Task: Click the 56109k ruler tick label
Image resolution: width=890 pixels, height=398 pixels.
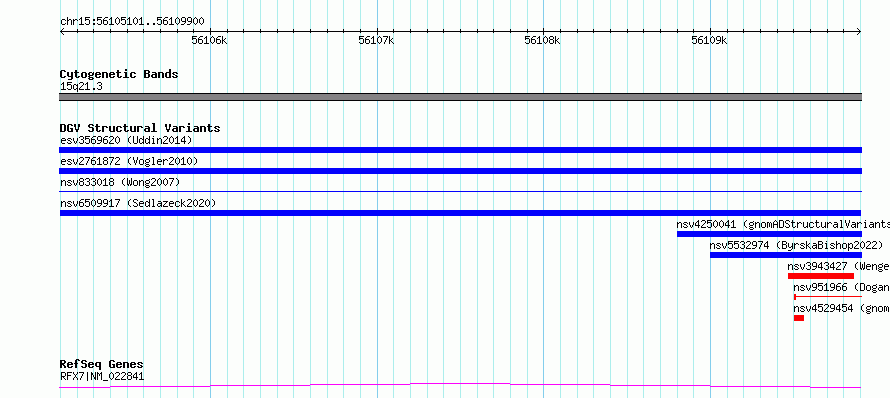Action: point(710,40)
